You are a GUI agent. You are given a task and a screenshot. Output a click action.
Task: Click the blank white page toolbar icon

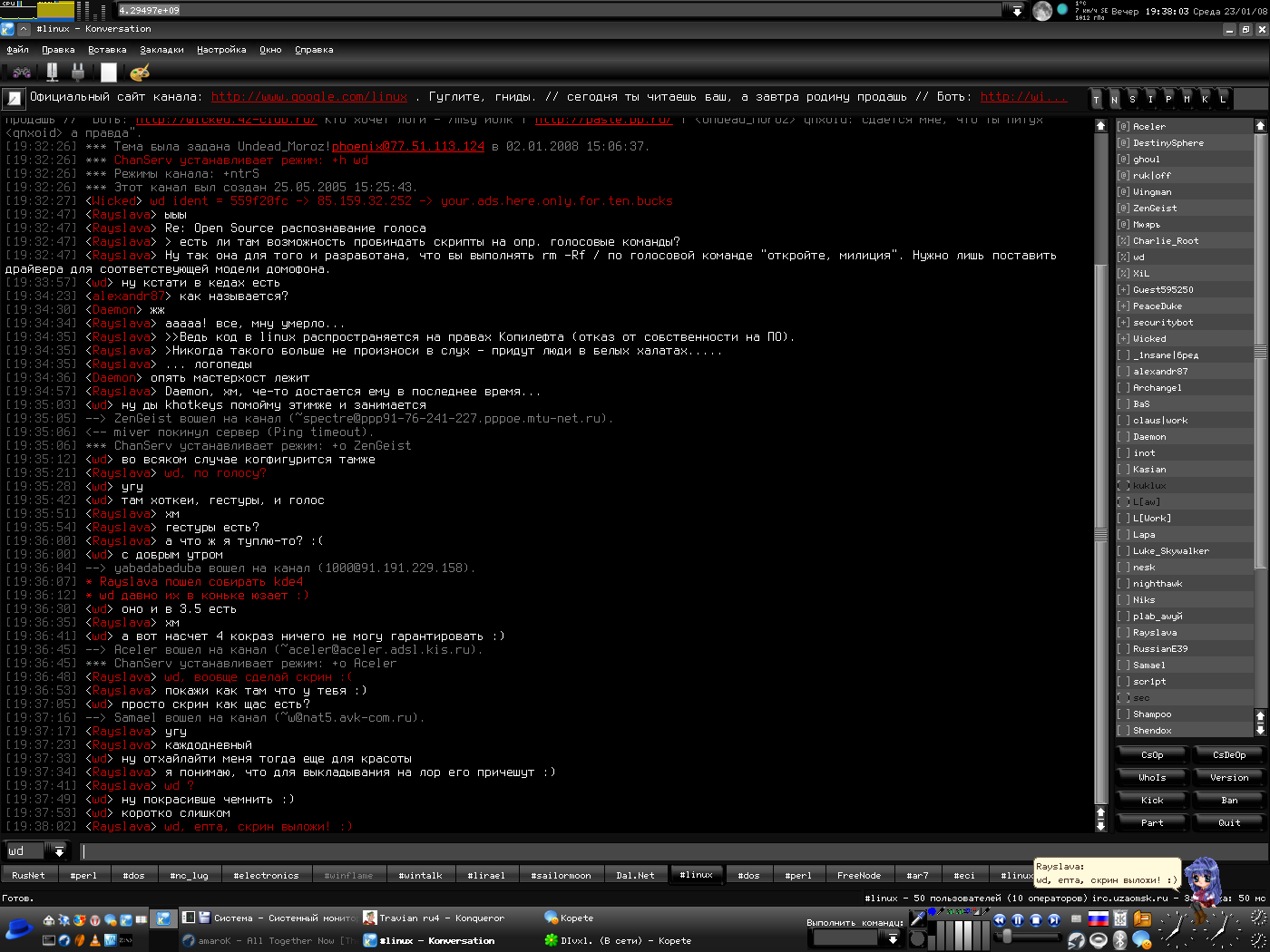click(109, 72)
